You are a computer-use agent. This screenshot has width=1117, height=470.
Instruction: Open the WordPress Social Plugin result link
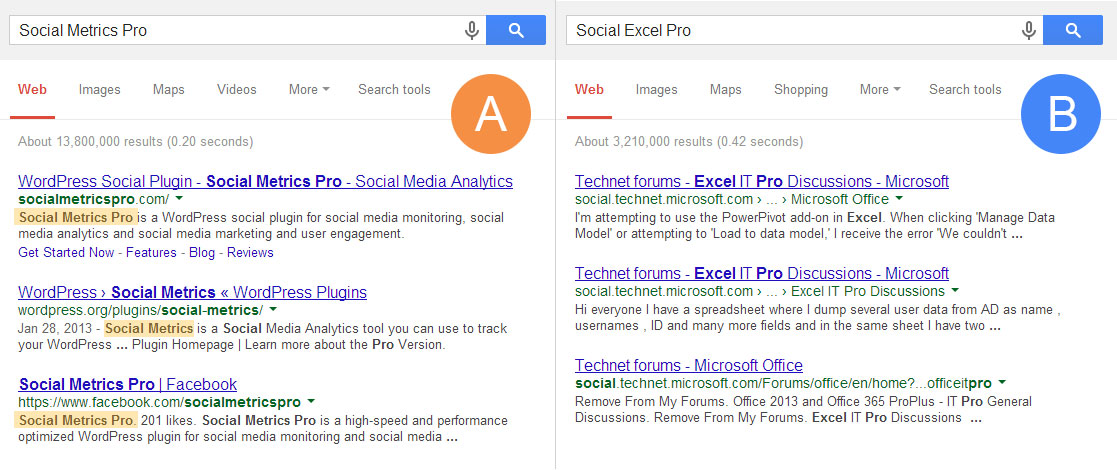click(x=265, y=181)
